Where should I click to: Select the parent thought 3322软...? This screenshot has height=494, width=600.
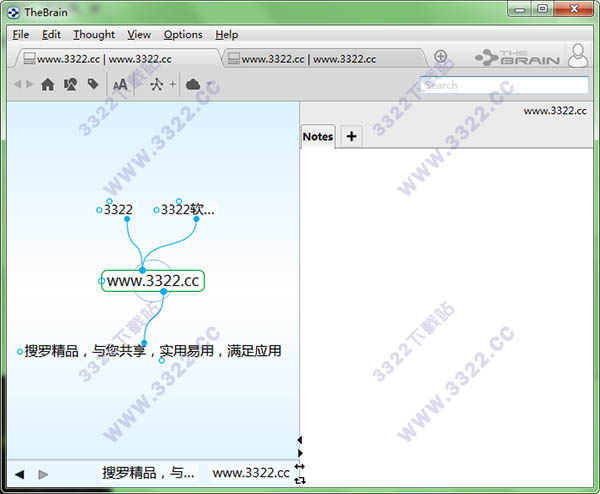click(188, 210)
